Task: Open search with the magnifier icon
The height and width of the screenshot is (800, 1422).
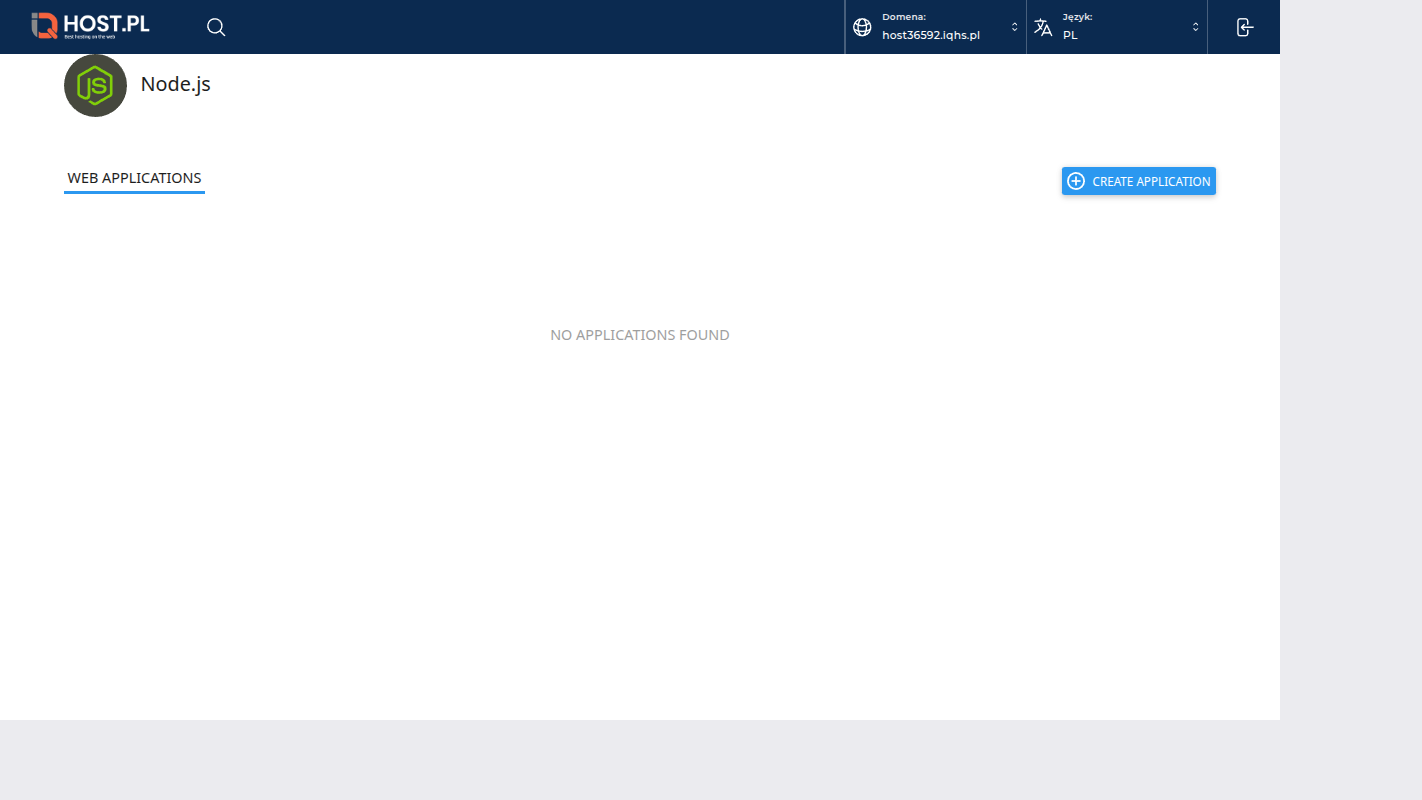Action: click(x=216, y=27)
